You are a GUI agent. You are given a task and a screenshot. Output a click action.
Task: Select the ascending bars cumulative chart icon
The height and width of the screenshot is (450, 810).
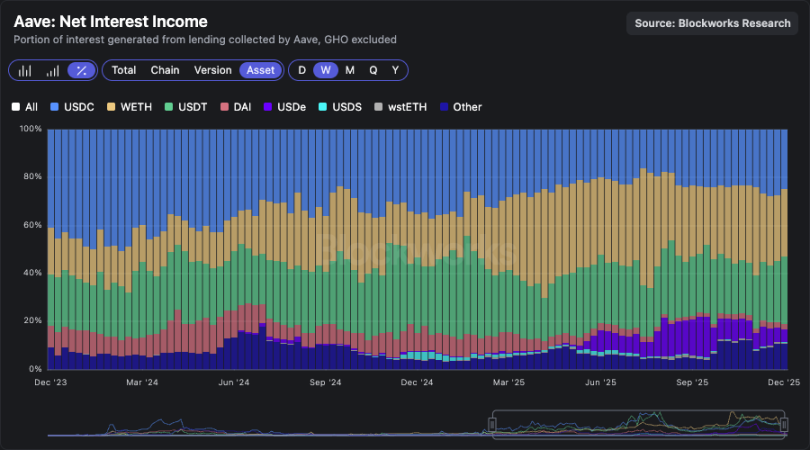(53, 70)
